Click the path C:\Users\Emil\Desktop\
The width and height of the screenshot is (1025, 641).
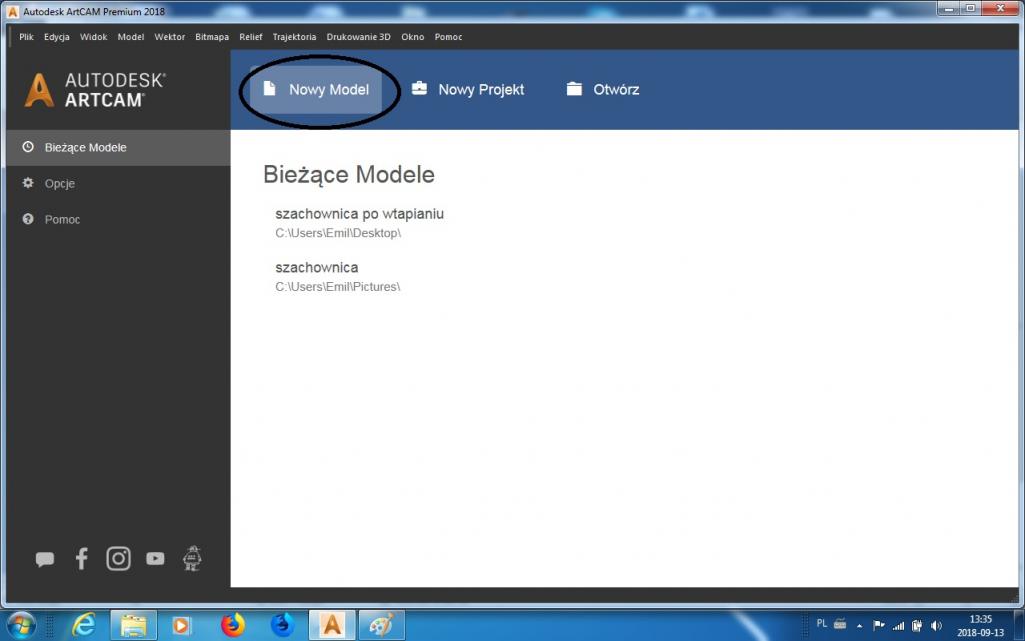tap(338, 233)
